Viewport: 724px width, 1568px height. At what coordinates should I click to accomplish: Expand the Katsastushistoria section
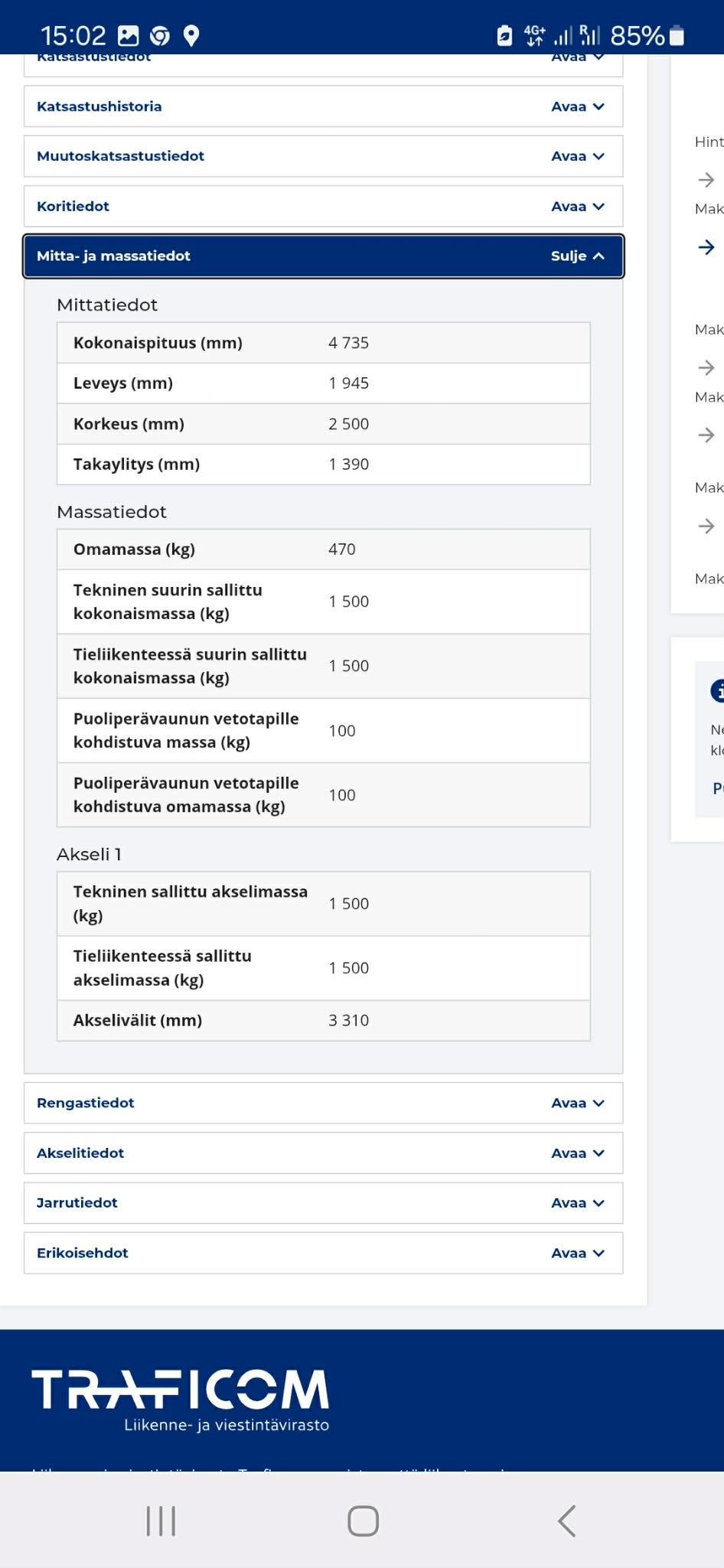click(323, 106)
